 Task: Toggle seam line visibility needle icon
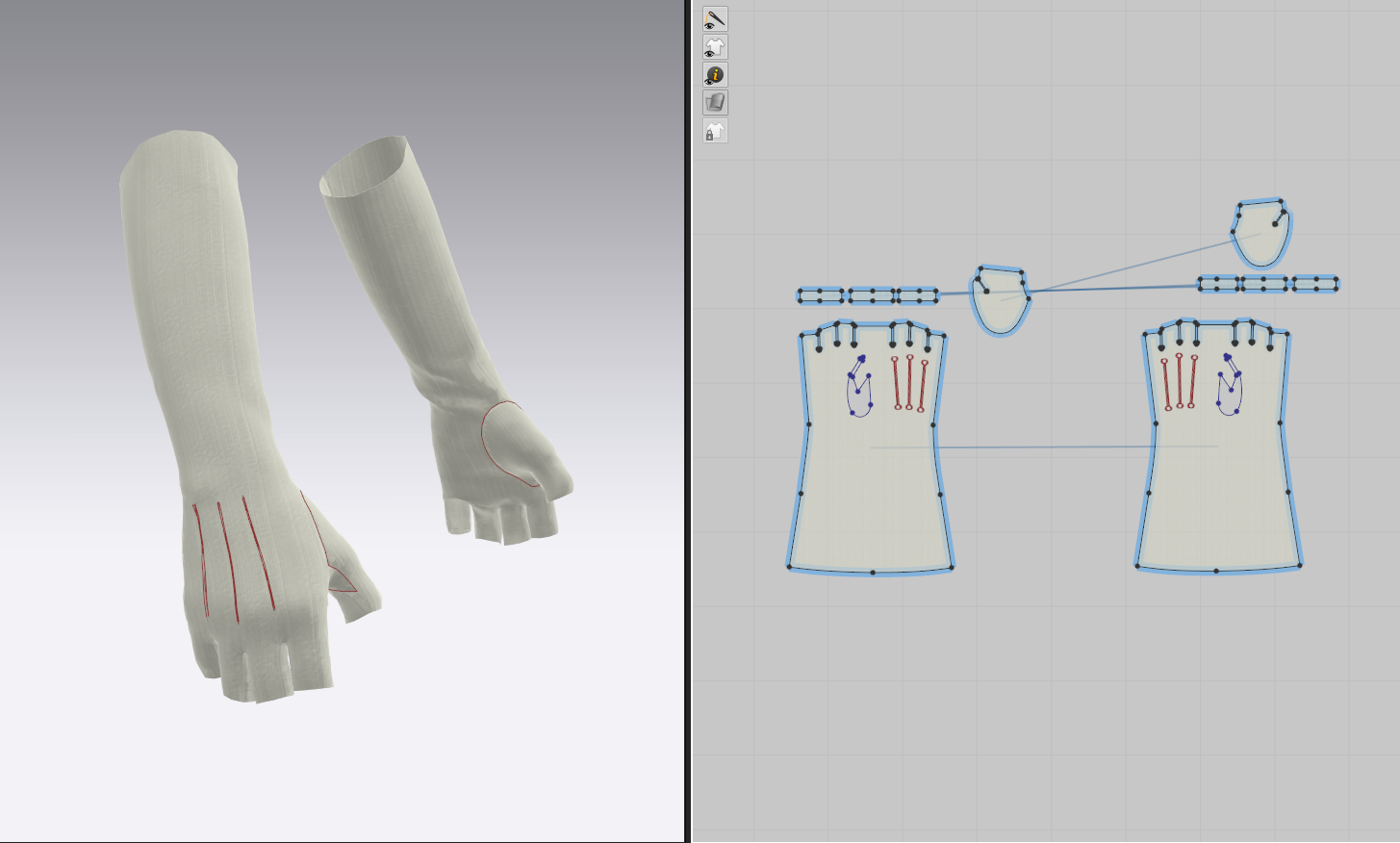(715, 19)
